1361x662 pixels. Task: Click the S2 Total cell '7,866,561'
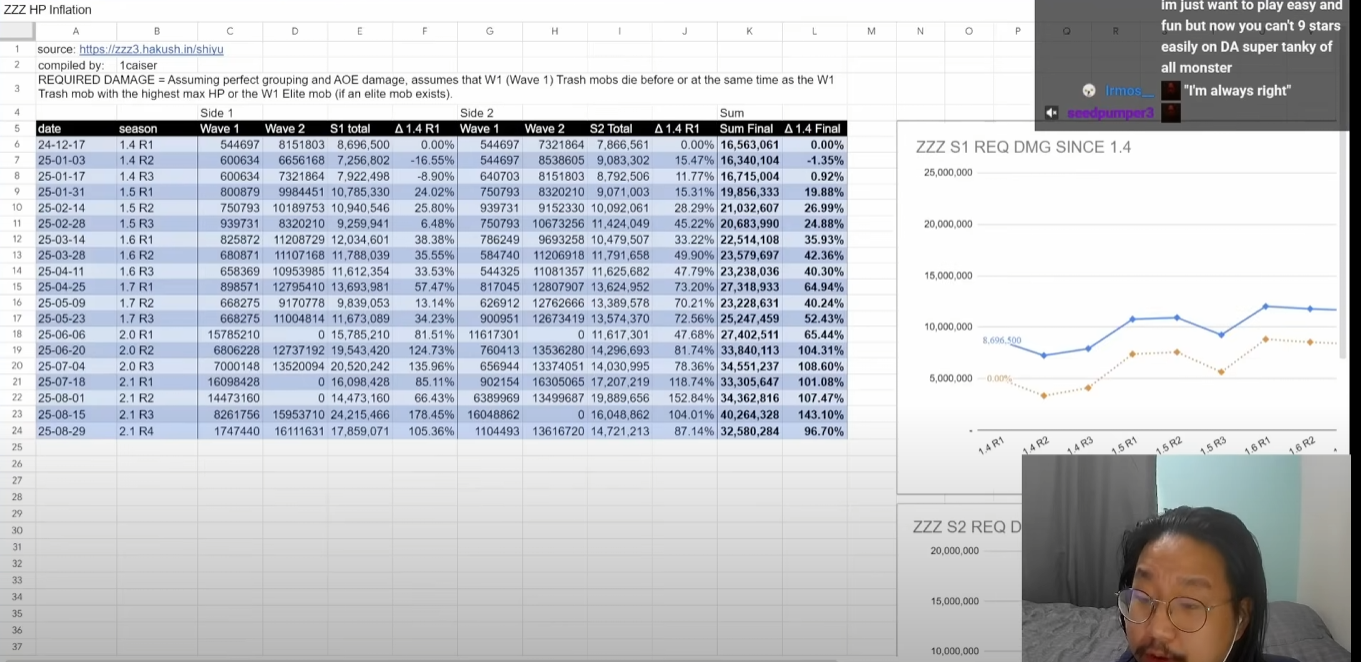click(x=620, y=145)
